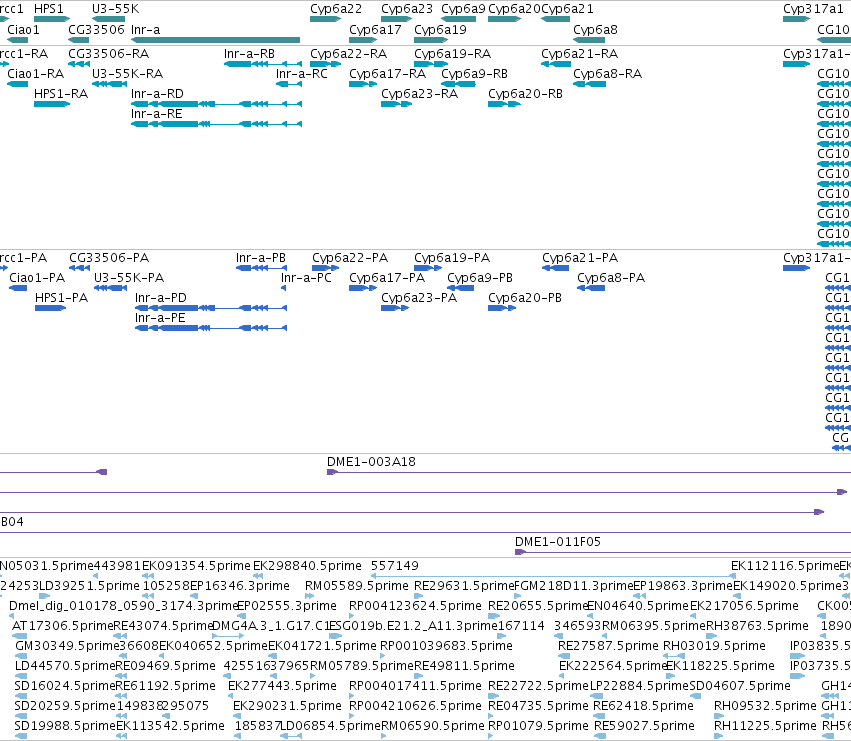The height and width of the screenshot is (741, 851).
Task: Open the Inr-a-RE transcript glyph
Action: pyautogui.click(x=216, y=124)
